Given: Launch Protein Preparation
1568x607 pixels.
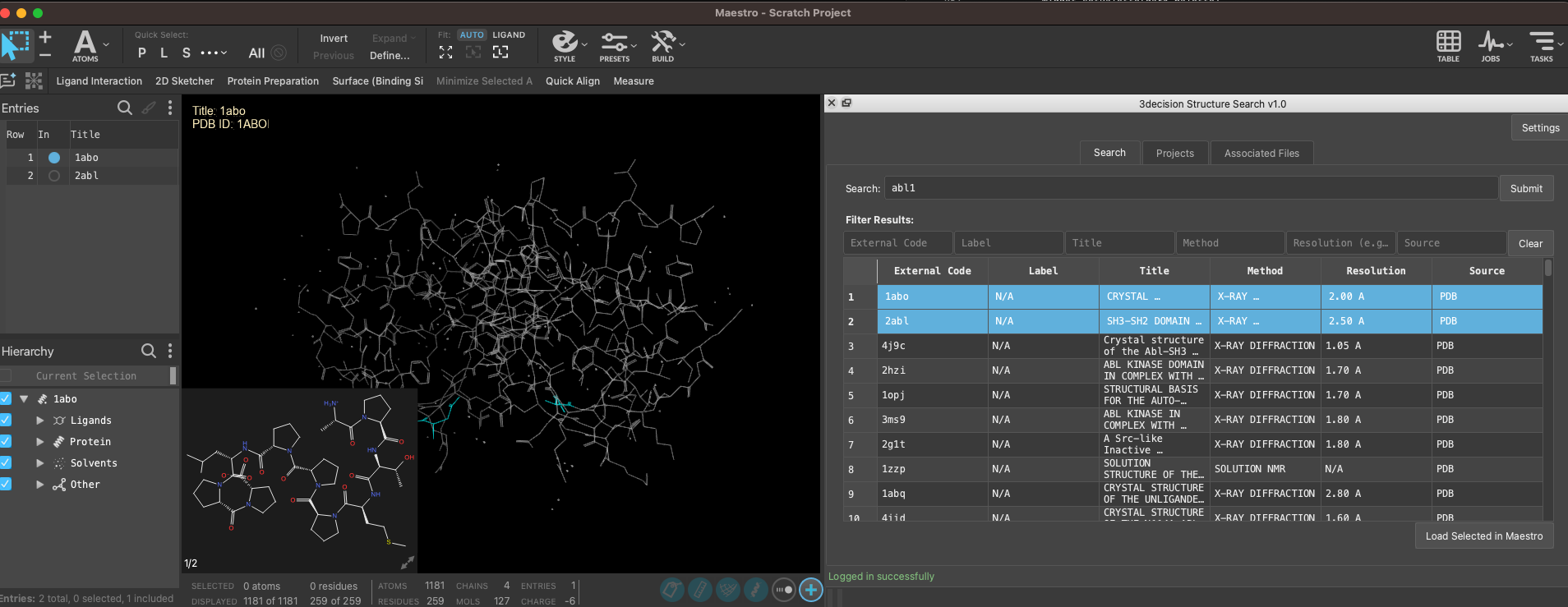Looking at the screenshot, I should pyautogui.click(x=273, y=80).
